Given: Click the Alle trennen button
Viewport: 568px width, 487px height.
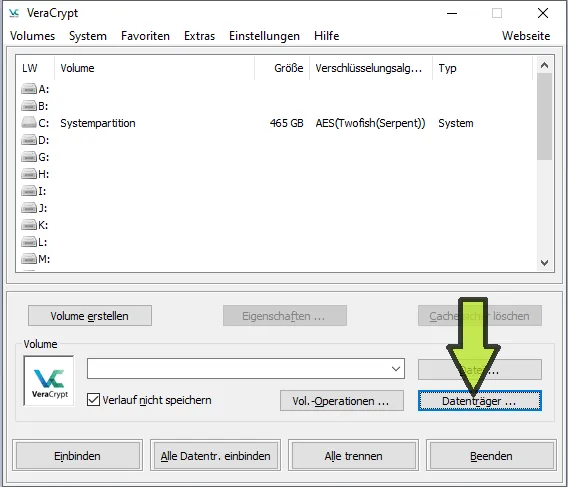Looking at the screenshot, I should coord(354,455).
